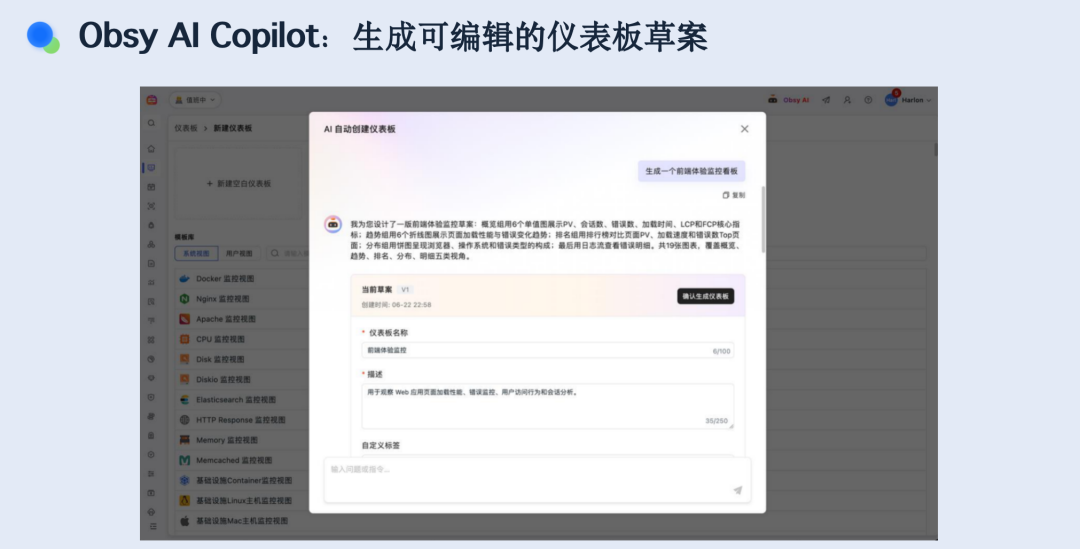1080x549 pixels.
Task: Close the AI 自动创建仪表板 dialog
Action: click(745, 129)
